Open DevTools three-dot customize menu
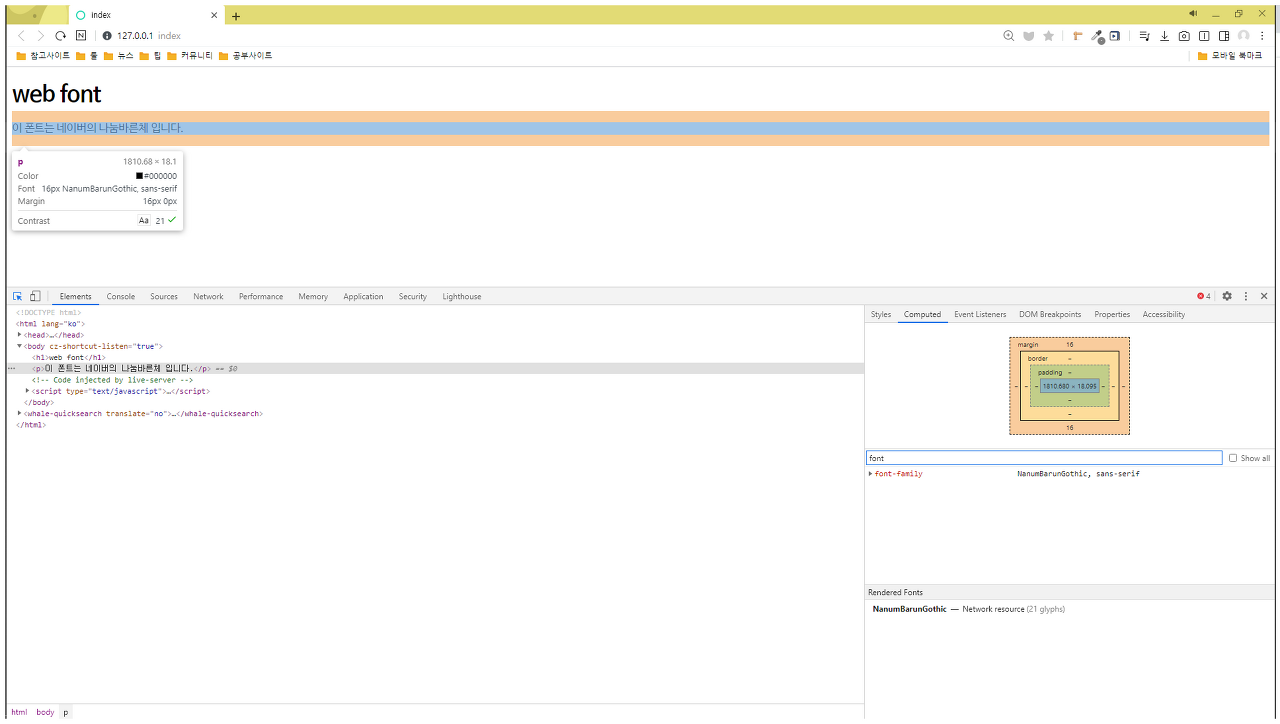This screenshot has height=724, width=1280. pyautogui.click(x=1246, y=296)
